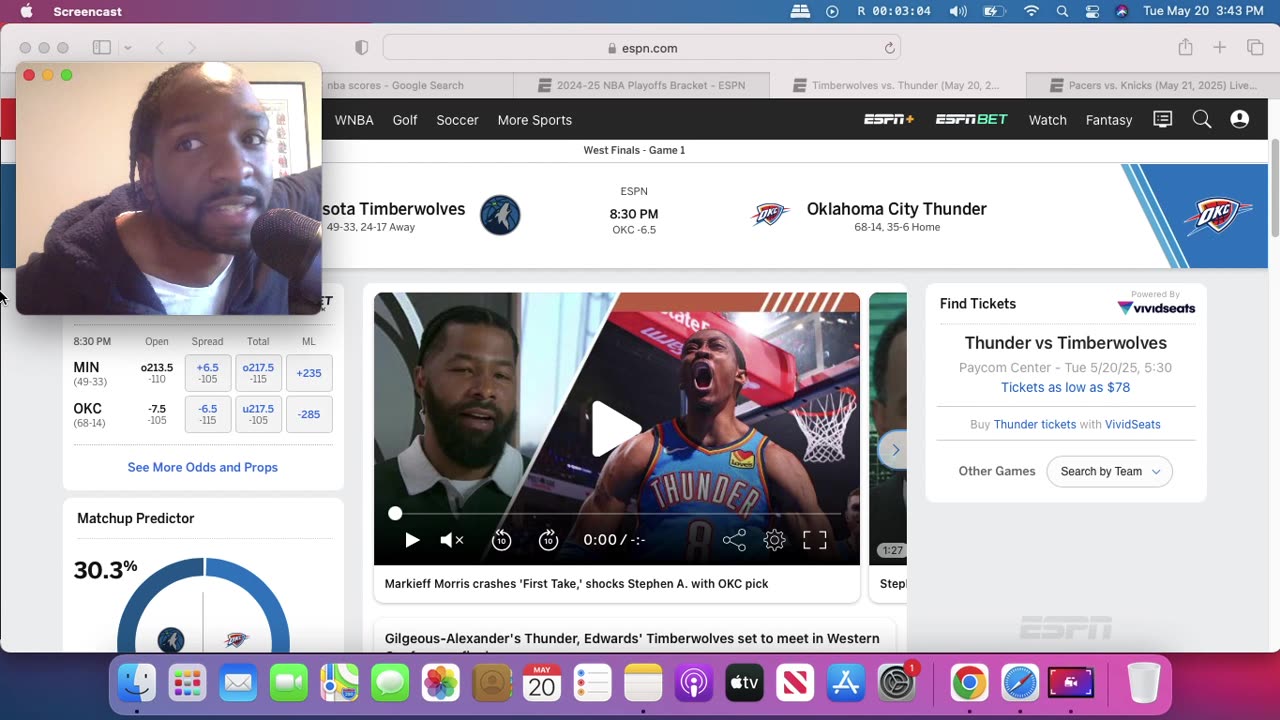This screenshot has height=720, width=1280.
Task: Select MIN +235 moneyline button
Action: click(x=309, y=373)
